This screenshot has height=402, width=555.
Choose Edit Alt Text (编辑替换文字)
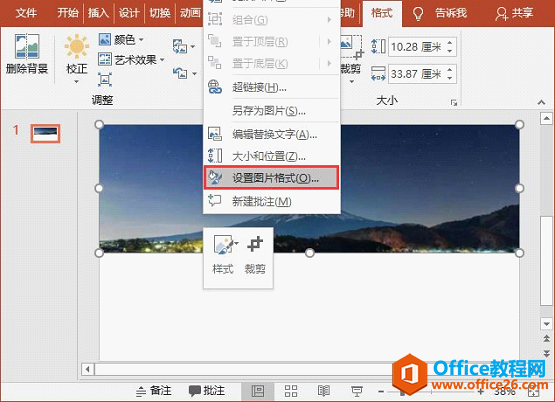(x=271, y=134)
